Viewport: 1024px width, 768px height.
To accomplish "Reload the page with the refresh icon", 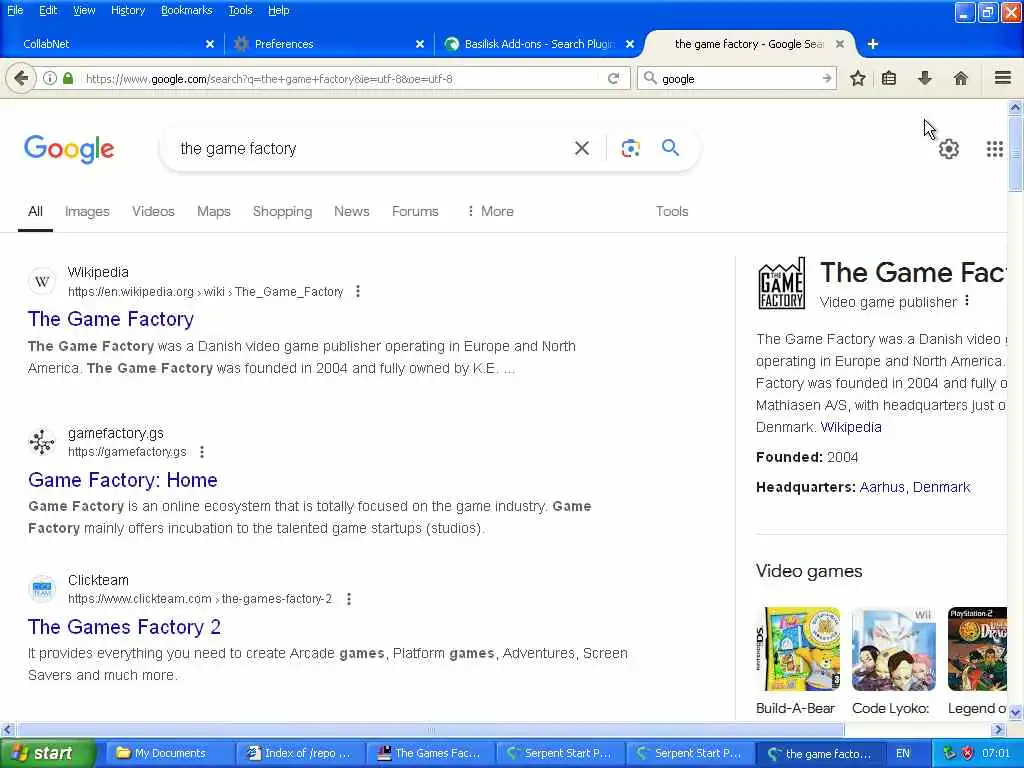I will (x=613, y=78).
